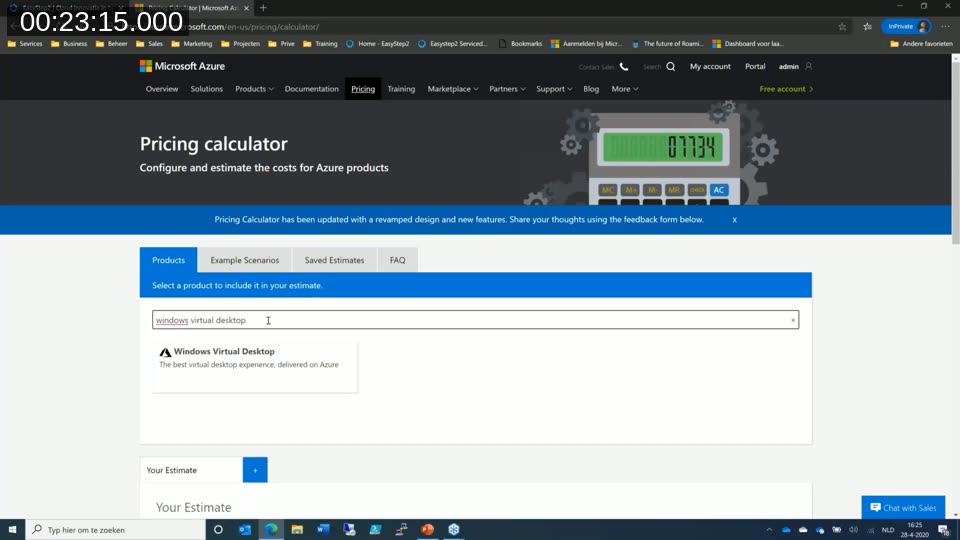
Task: Switch to the FAQ tab
Action: [397, 260]
